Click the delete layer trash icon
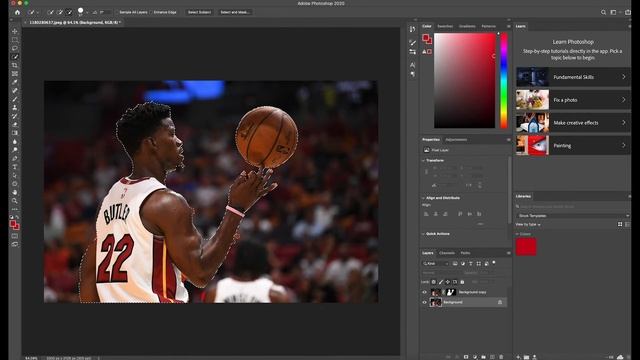The width and height of the screenshot is (640, 360). [x=501, y=357]
